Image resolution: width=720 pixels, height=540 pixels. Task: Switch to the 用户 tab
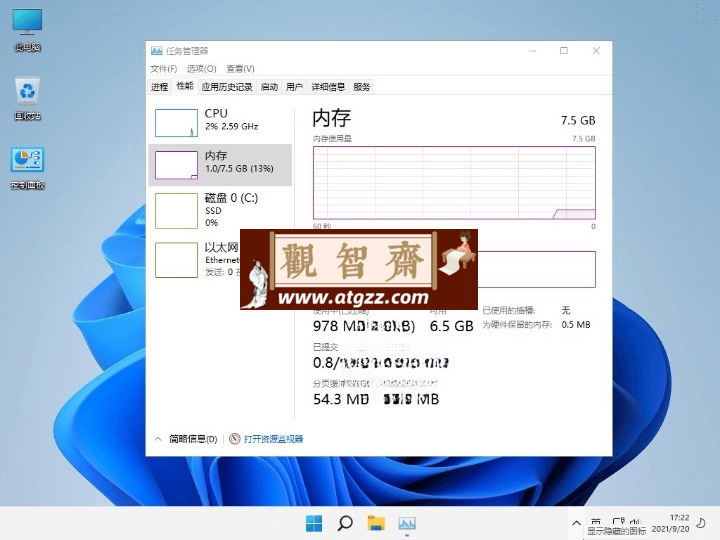(x=294, y=87)
